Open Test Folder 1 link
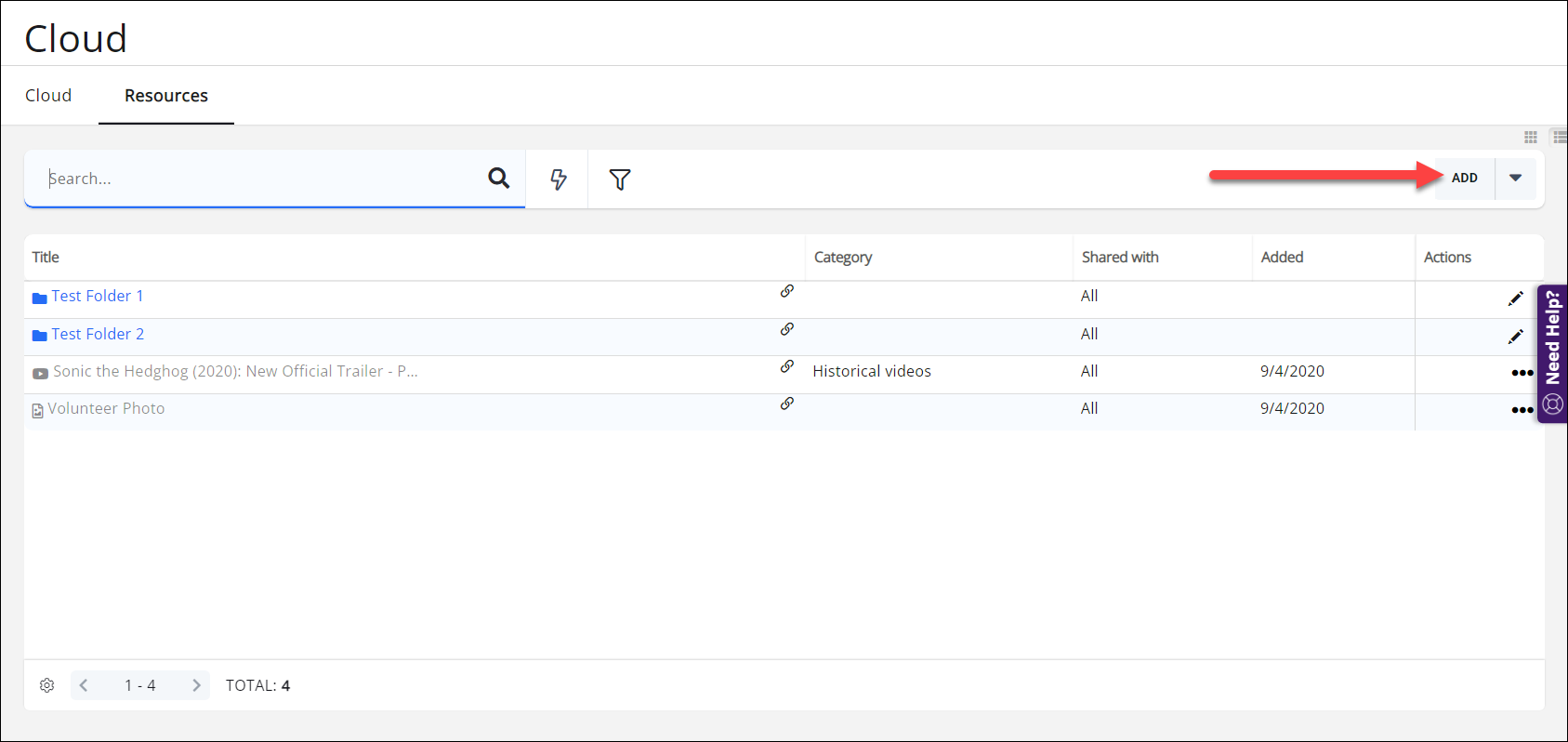The height and width of the screenshot is (742, 1568). tap(98, 296)
